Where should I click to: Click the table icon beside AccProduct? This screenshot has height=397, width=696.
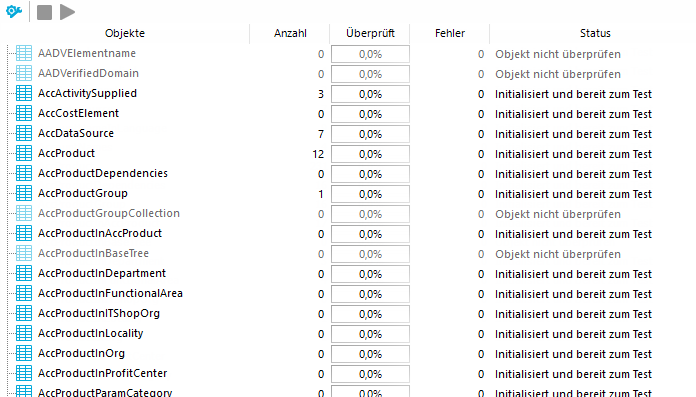24,153
